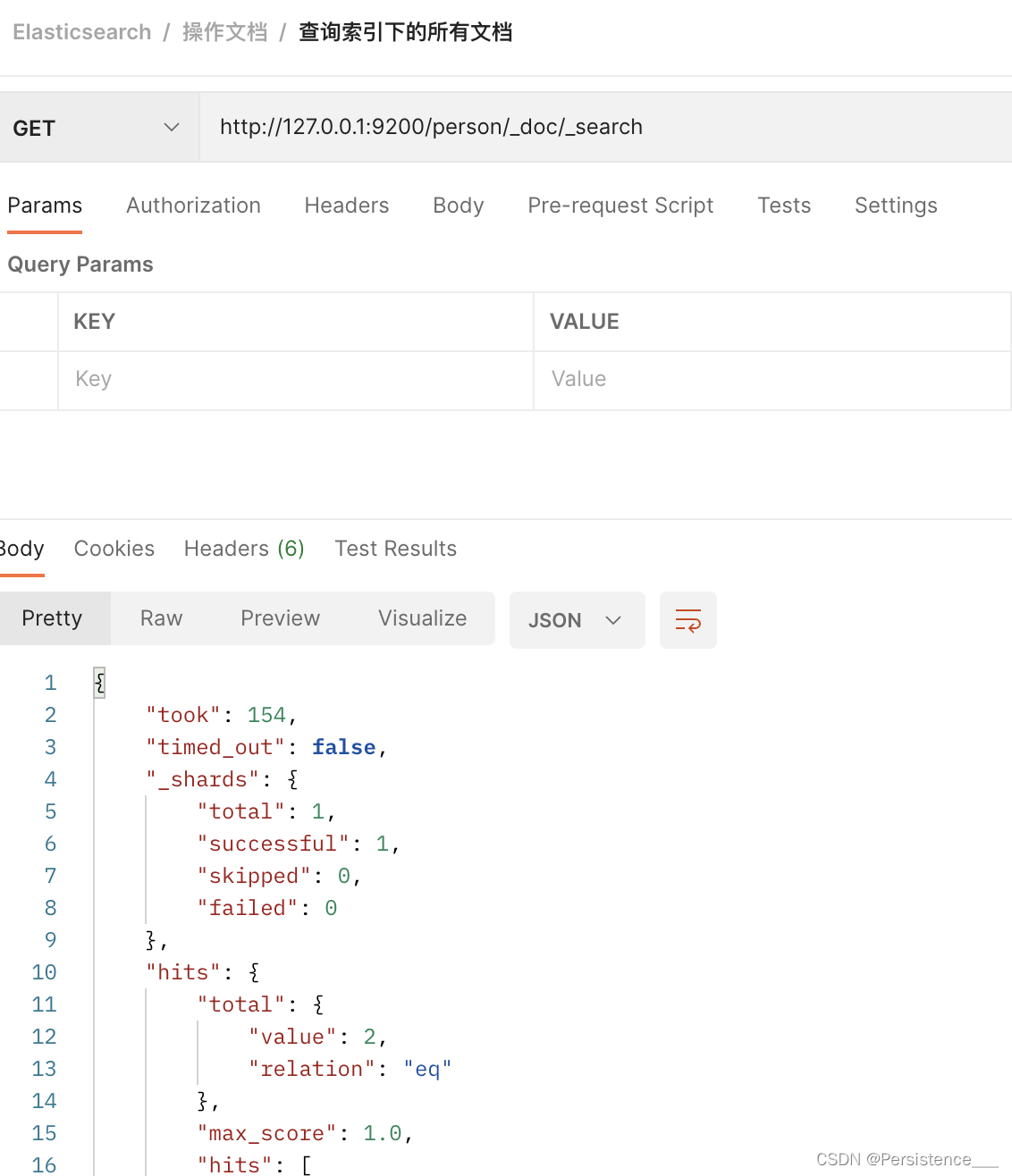Click the query param Value field

[x=772, y=380]
